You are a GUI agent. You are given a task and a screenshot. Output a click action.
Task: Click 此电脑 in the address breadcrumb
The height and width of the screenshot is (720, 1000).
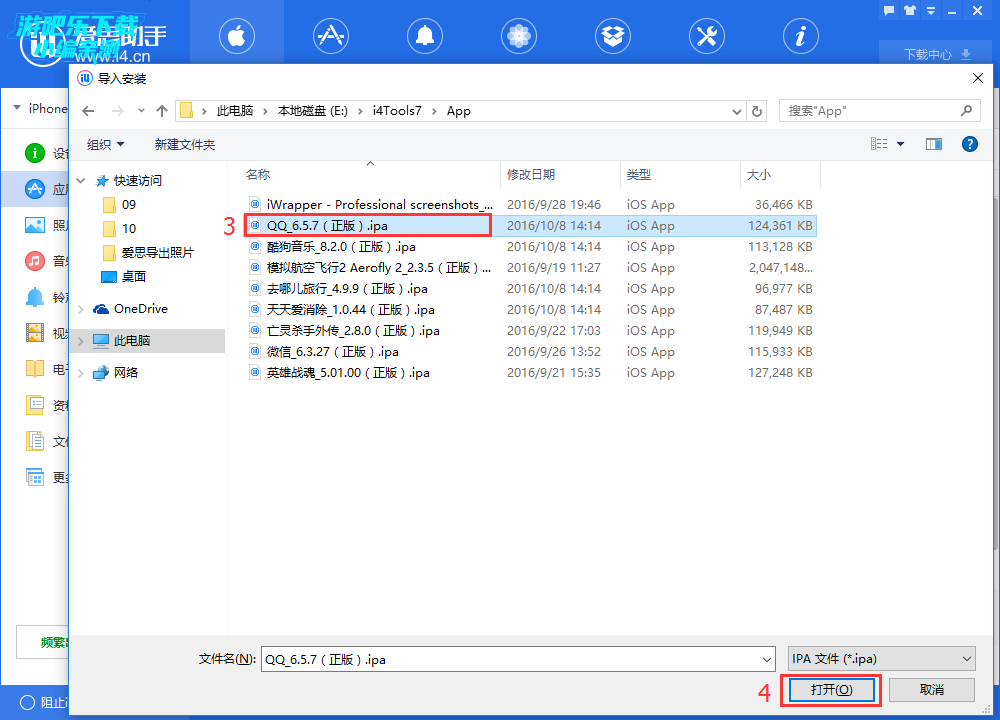point(235,111)
